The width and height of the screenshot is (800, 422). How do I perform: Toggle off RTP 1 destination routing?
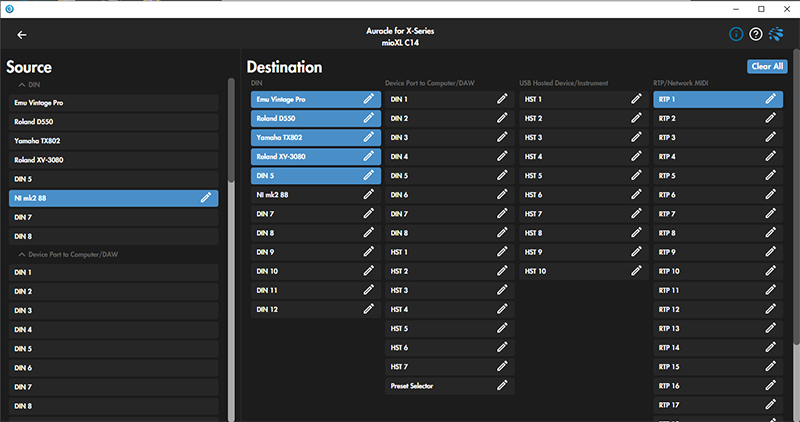point(718,99)
